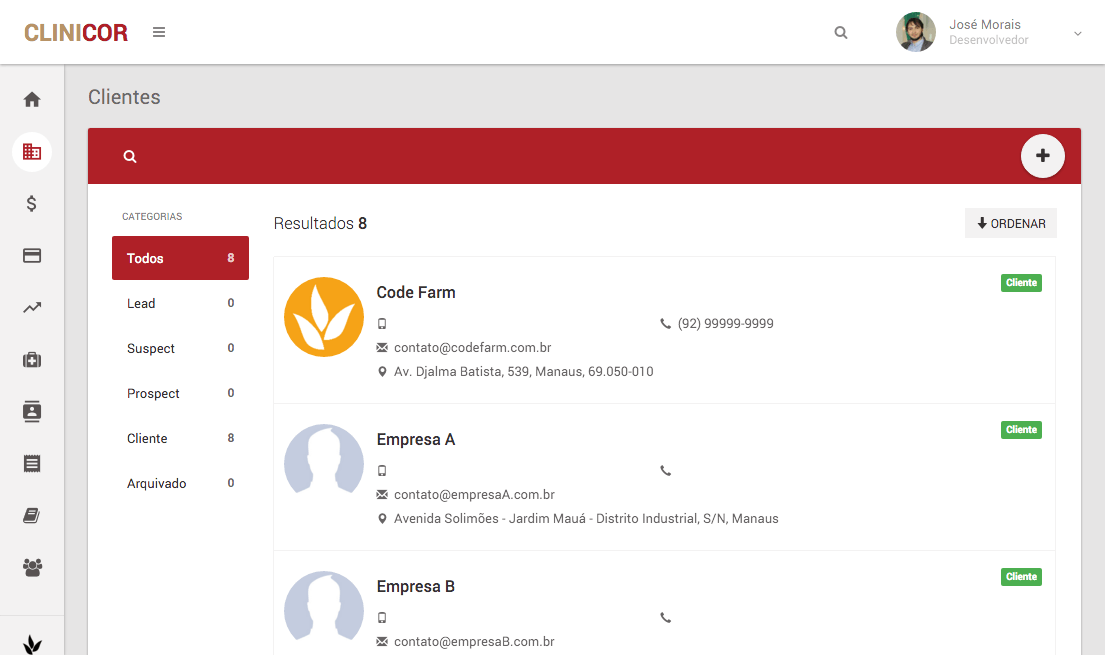
Task: Expand the José Morais user dropdown arrow
Action: coord(1078,33)
